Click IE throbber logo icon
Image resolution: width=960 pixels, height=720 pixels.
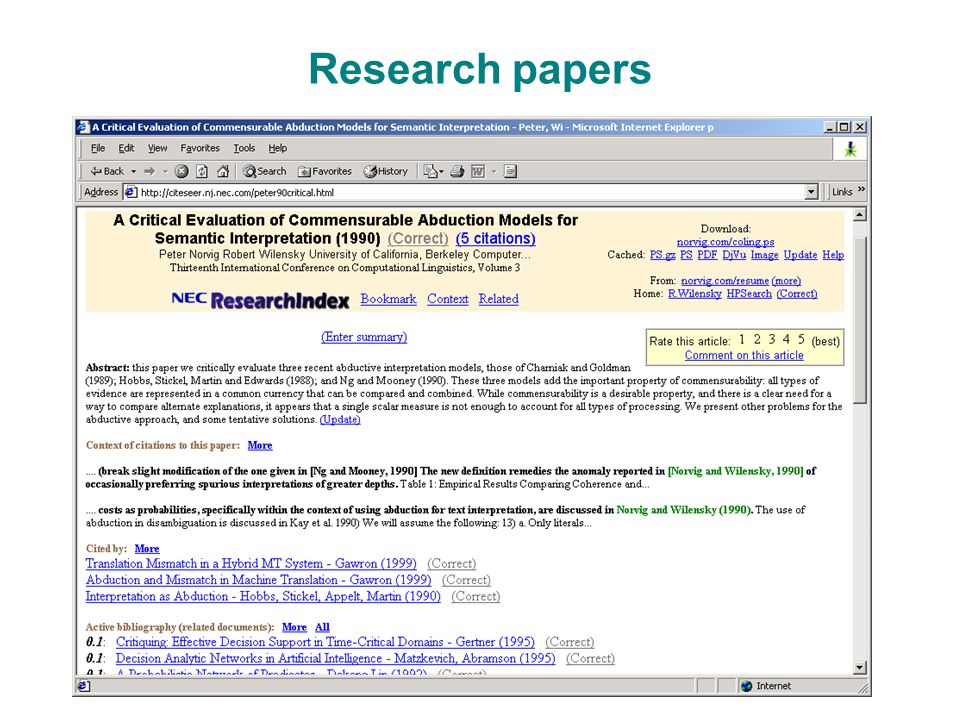point(850,149)
